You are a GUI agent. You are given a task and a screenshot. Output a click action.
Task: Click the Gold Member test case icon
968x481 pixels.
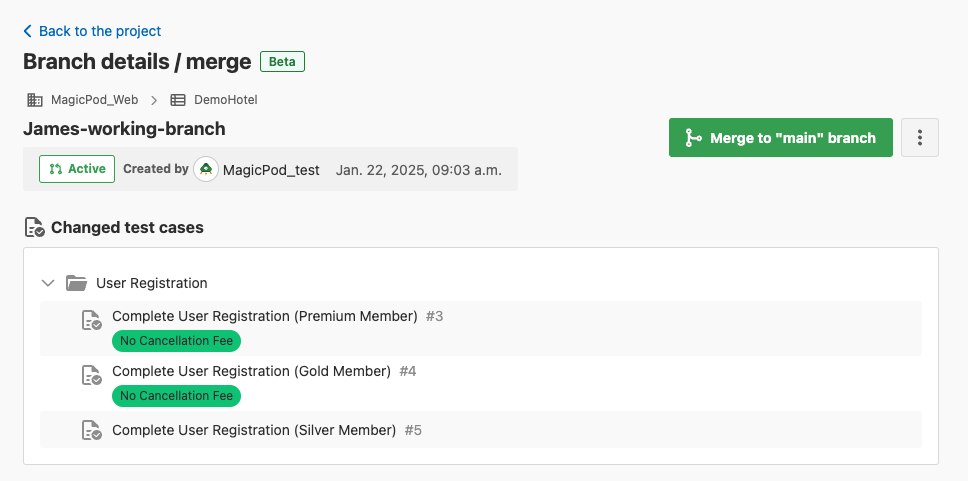[x=91, y=375]
